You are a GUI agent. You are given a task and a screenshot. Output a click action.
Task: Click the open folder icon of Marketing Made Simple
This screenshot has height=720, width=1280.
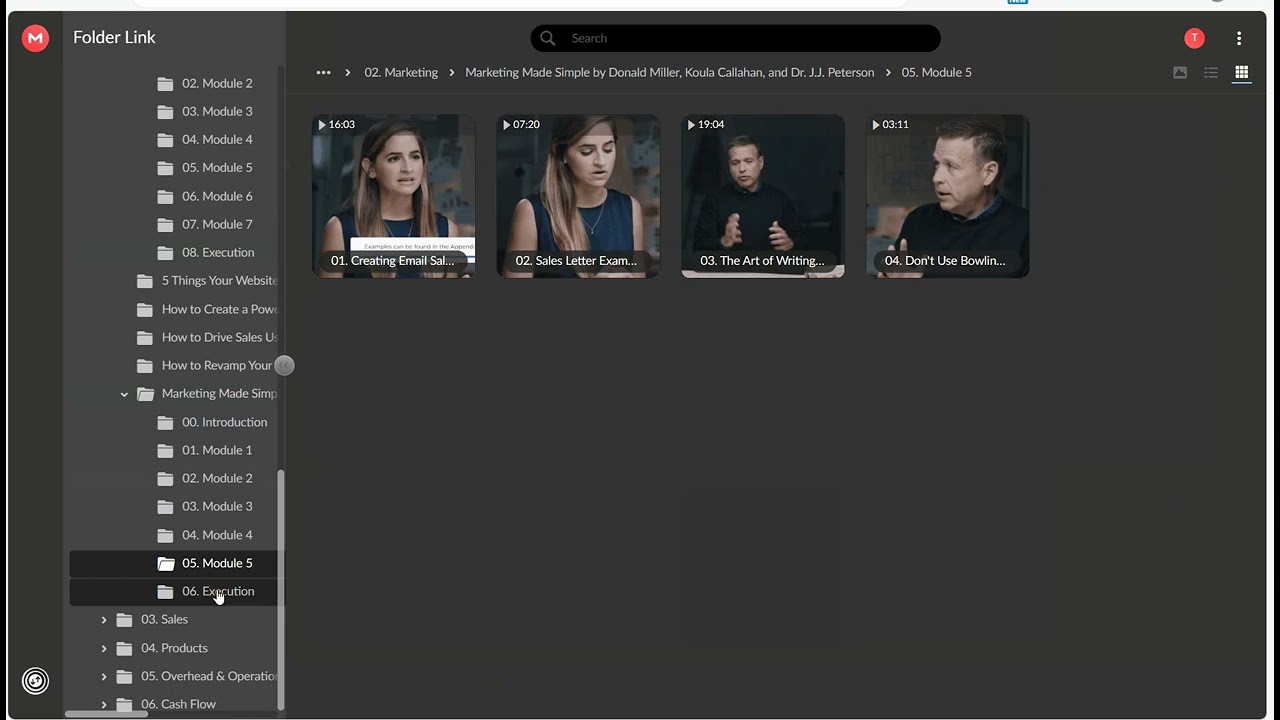point(145,394)
